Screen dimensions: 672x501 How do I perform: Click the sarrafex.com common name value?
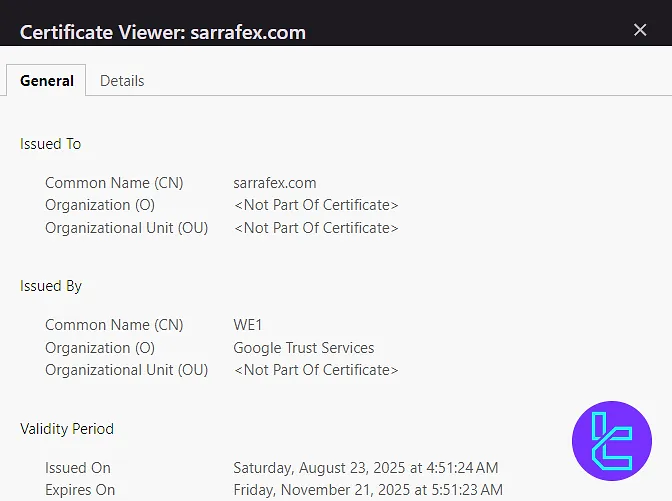275,183
